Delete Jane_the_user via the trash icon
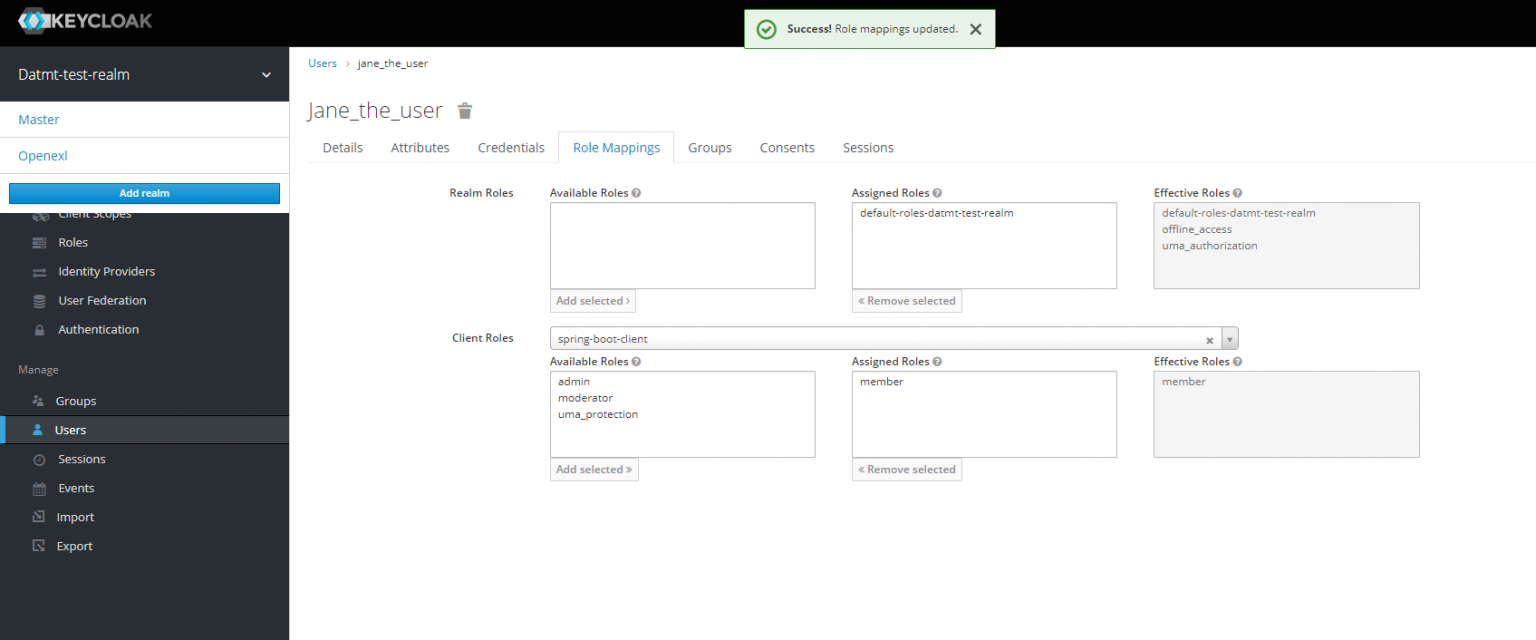Viewport: 1536px width, 640px height. click(x=464, y=111)
